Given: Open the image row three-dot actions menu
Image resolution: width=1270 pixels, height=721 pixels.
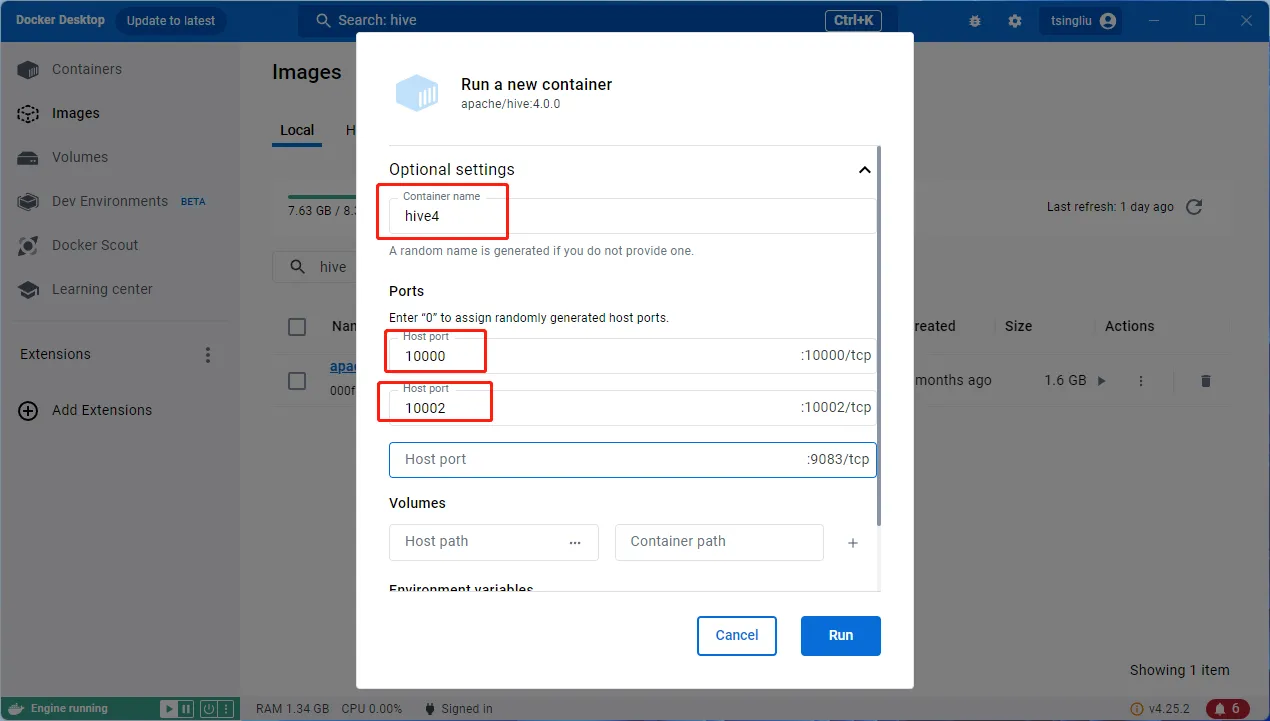Looking at the screenshot, I should tap(1141, 381).
